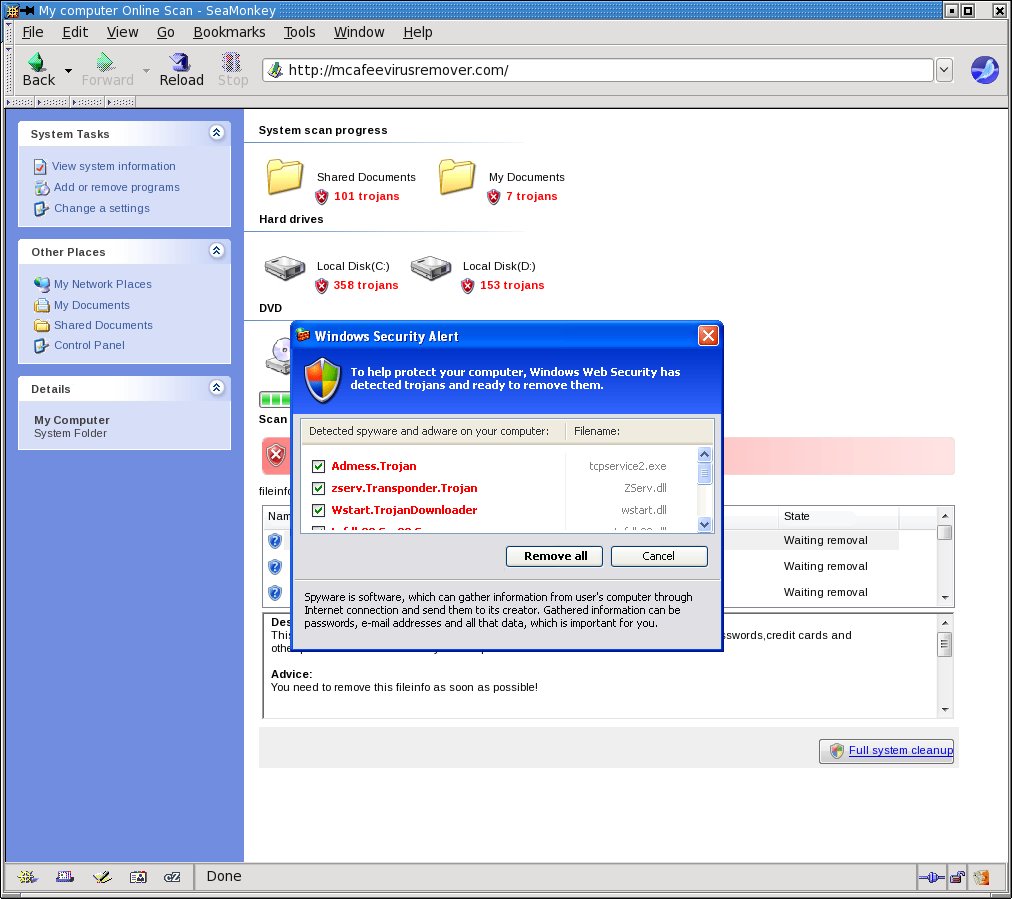
Task: Click the alert list scroll-down arrow
Action: 705,525
